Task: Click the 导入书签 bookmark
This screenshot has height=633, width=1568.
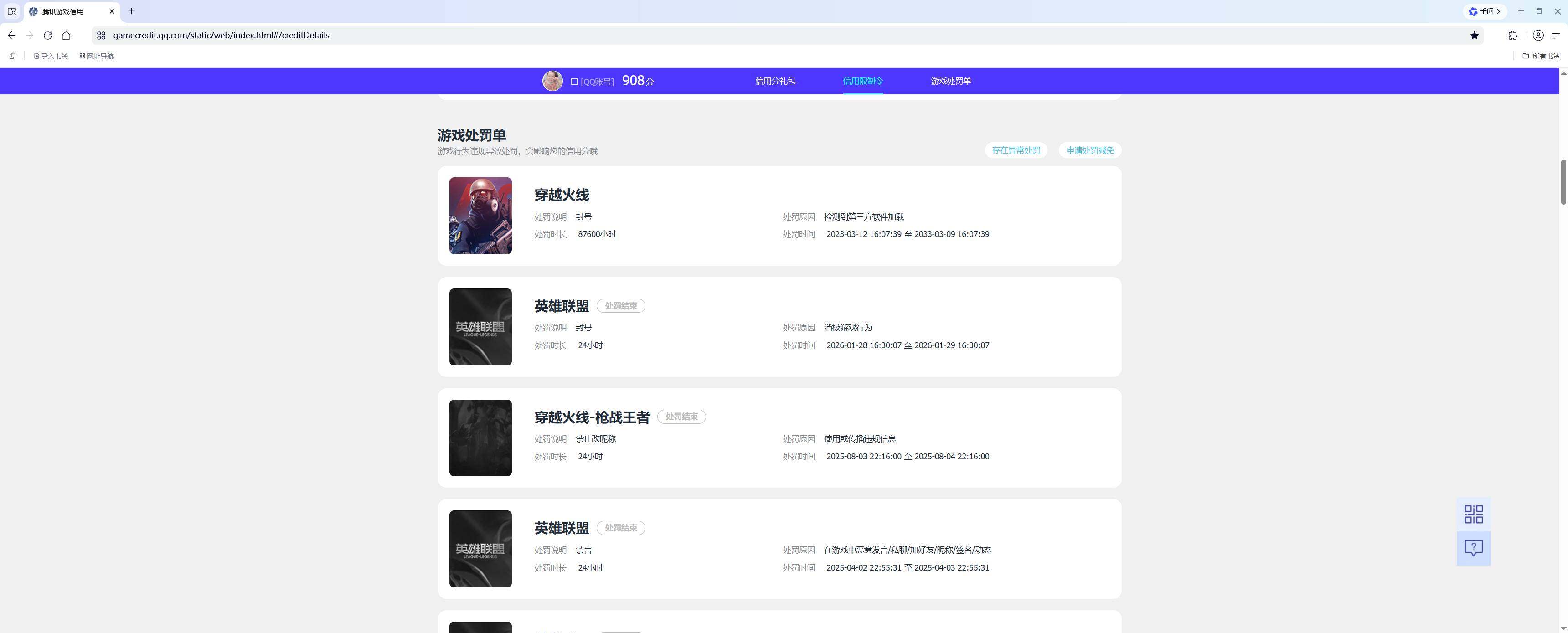Action: [51, 56]
